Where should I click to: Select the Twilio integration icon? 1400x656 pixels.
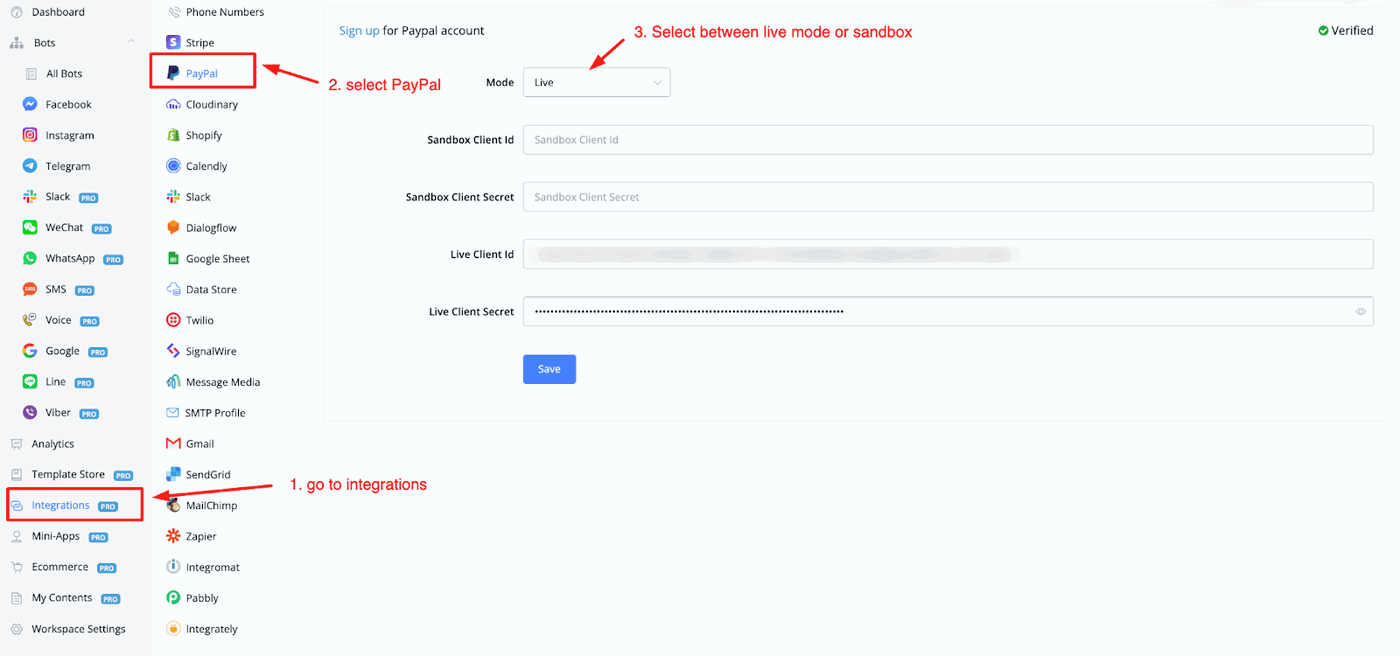pyautogui.click(x=174, y=320)
